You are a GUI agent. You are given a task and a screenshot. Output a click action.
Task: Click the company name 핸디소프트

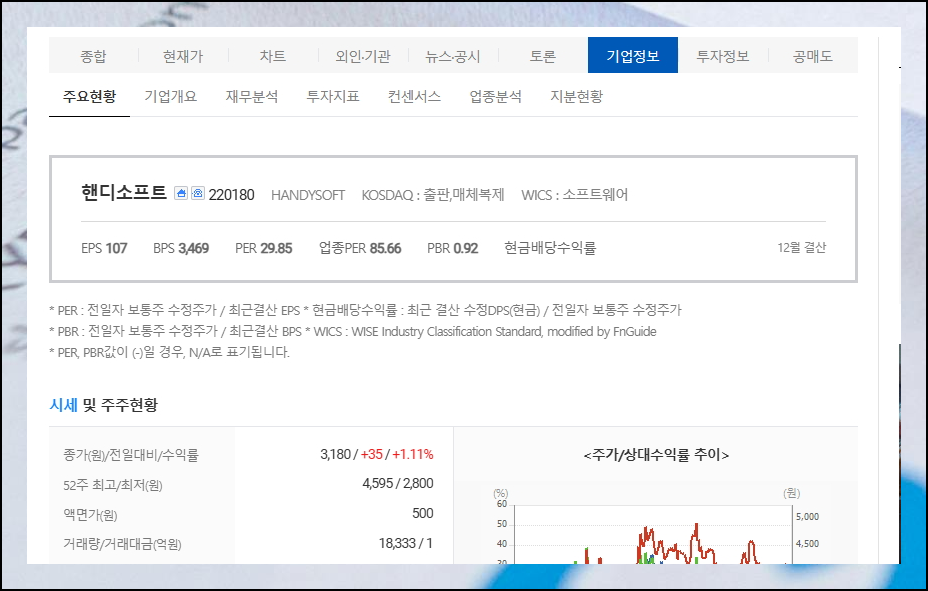click(124, 193)
